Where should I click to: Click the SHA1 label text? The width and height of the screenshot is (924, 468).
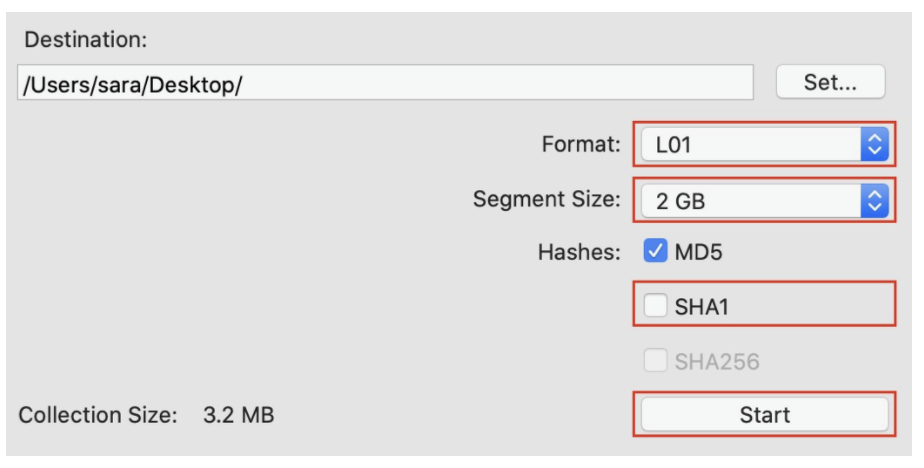(701, 306)
